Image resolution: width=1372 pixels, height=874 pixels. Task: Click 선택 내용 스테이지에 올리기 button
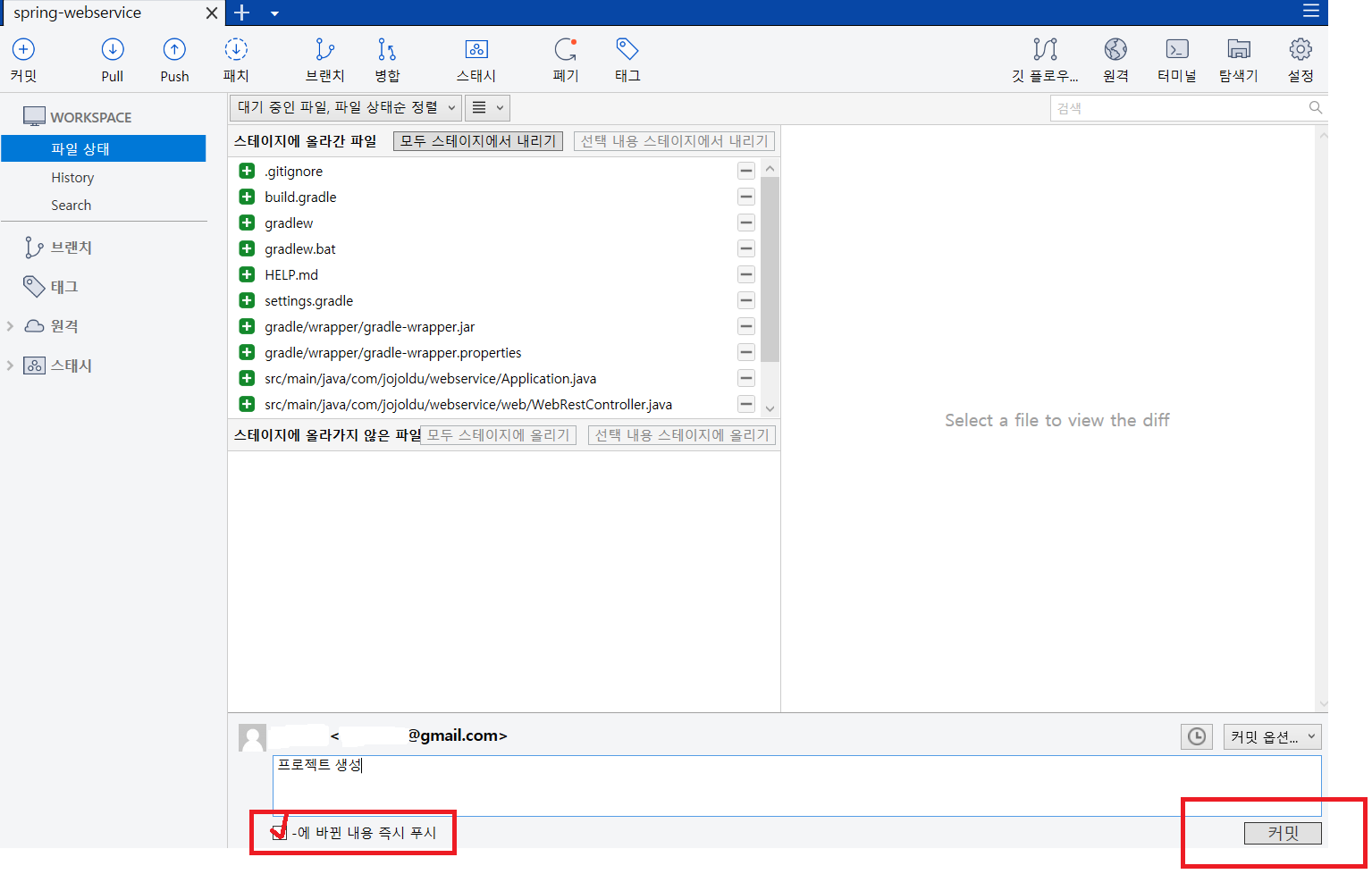tap(682, 435)
